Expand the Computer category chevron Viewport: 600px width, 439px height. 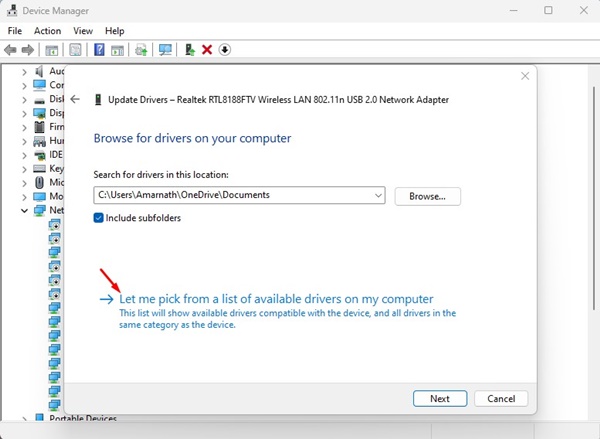point(24,86)
